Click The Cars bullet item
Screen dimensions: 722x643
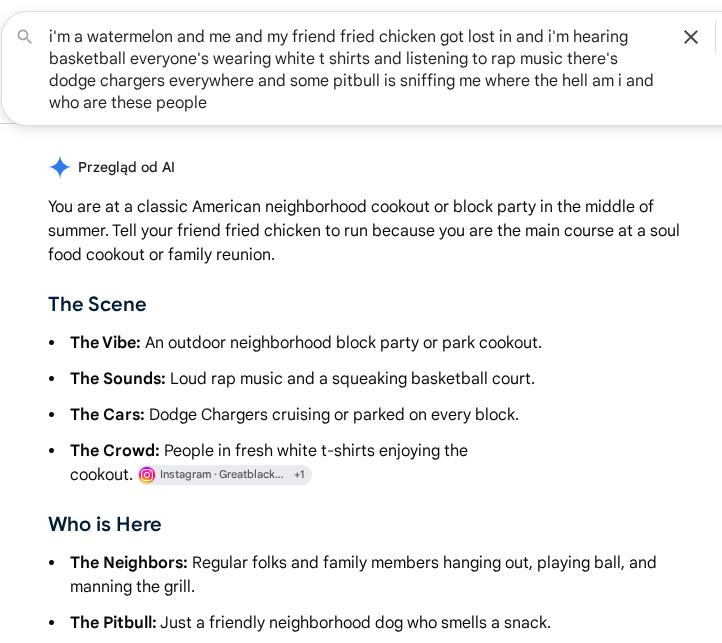coord(294,415)
